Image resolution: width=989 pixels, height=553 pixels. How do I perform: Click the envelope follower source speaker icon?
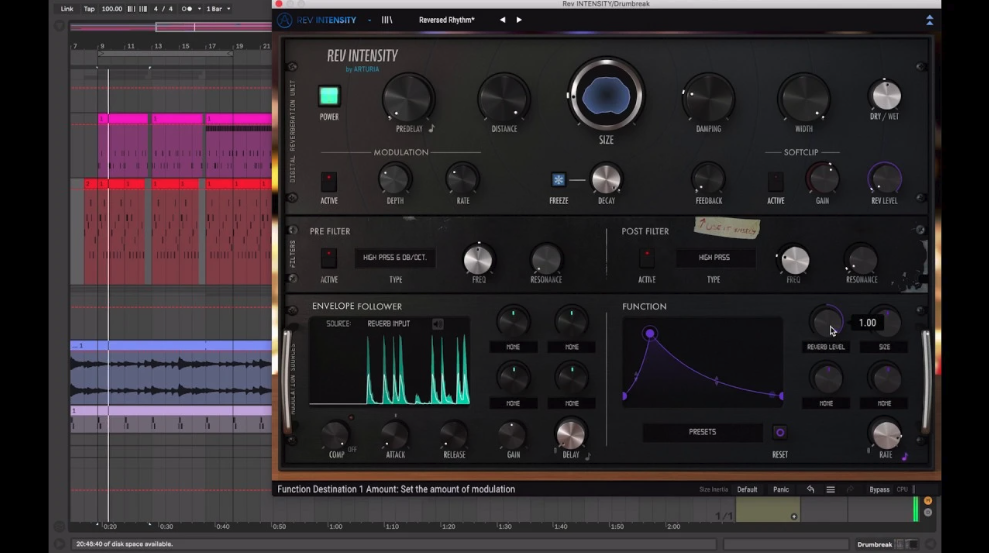437,324
